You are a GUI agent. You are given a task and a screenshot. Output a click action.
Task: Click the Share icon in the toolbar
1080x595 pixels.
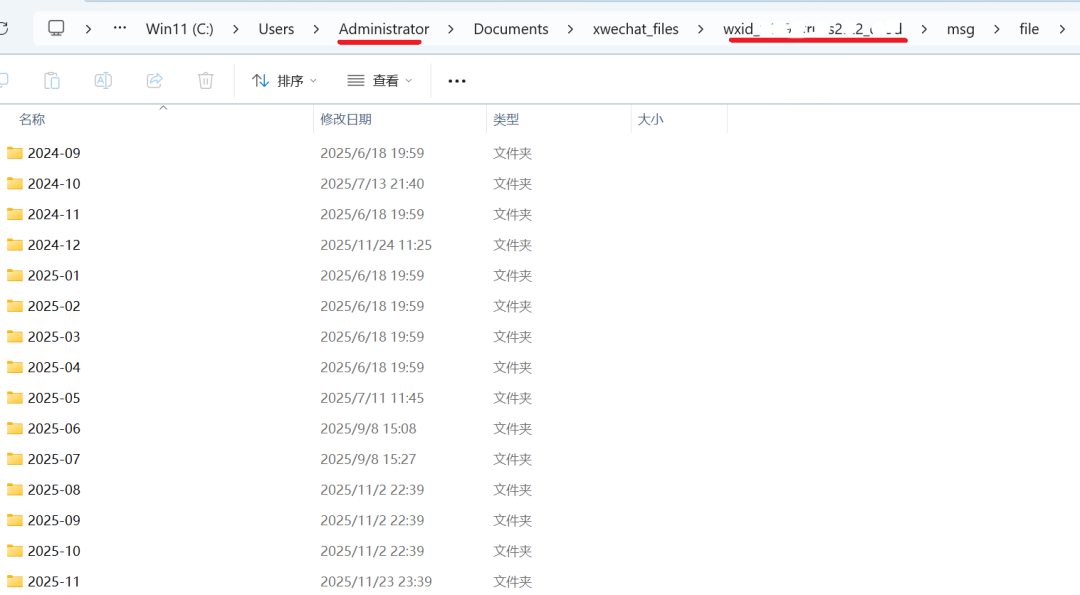click(x=154, y=81)
